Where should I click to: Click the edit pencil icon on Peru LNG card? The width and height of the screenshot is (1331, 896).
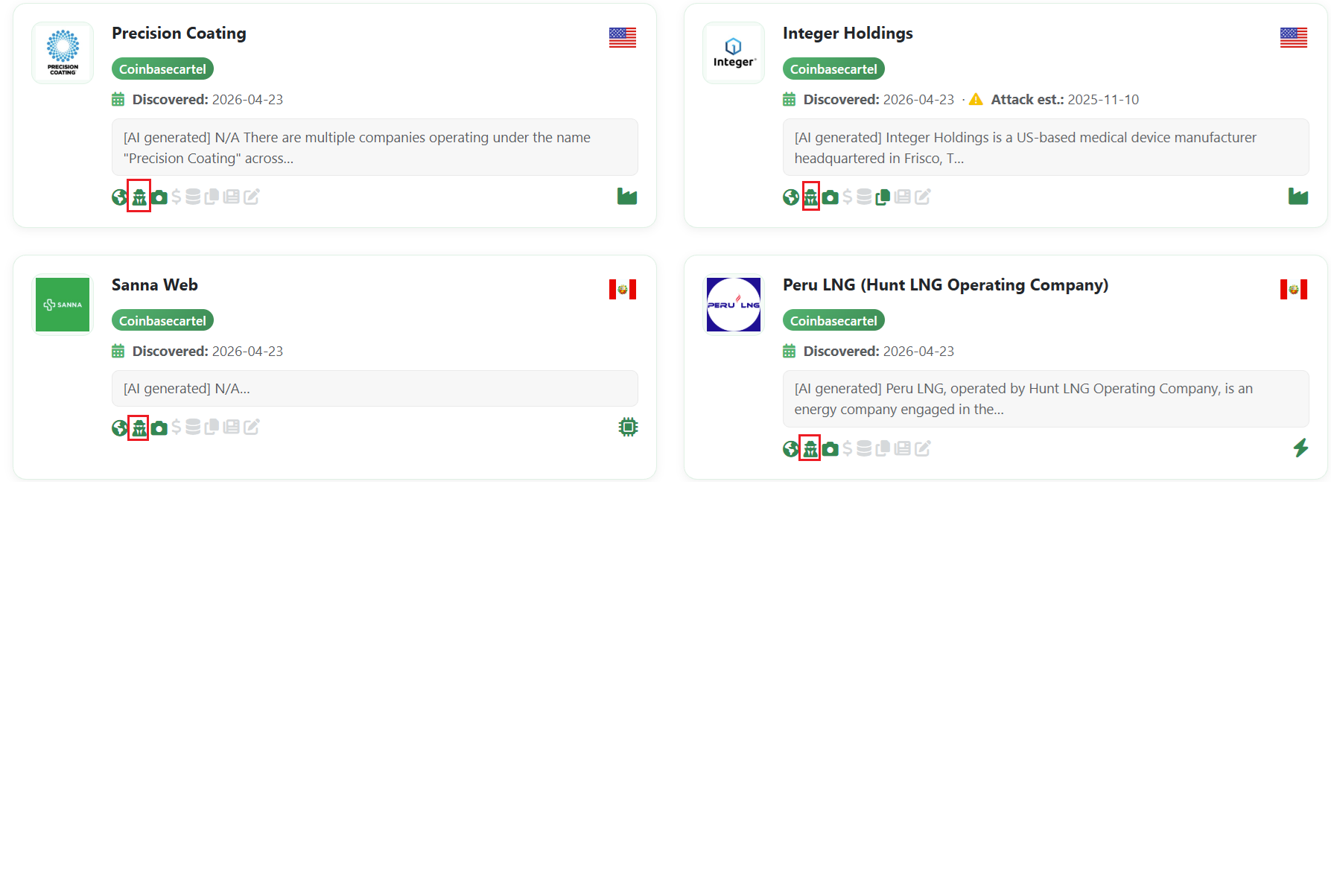[923, 448]
